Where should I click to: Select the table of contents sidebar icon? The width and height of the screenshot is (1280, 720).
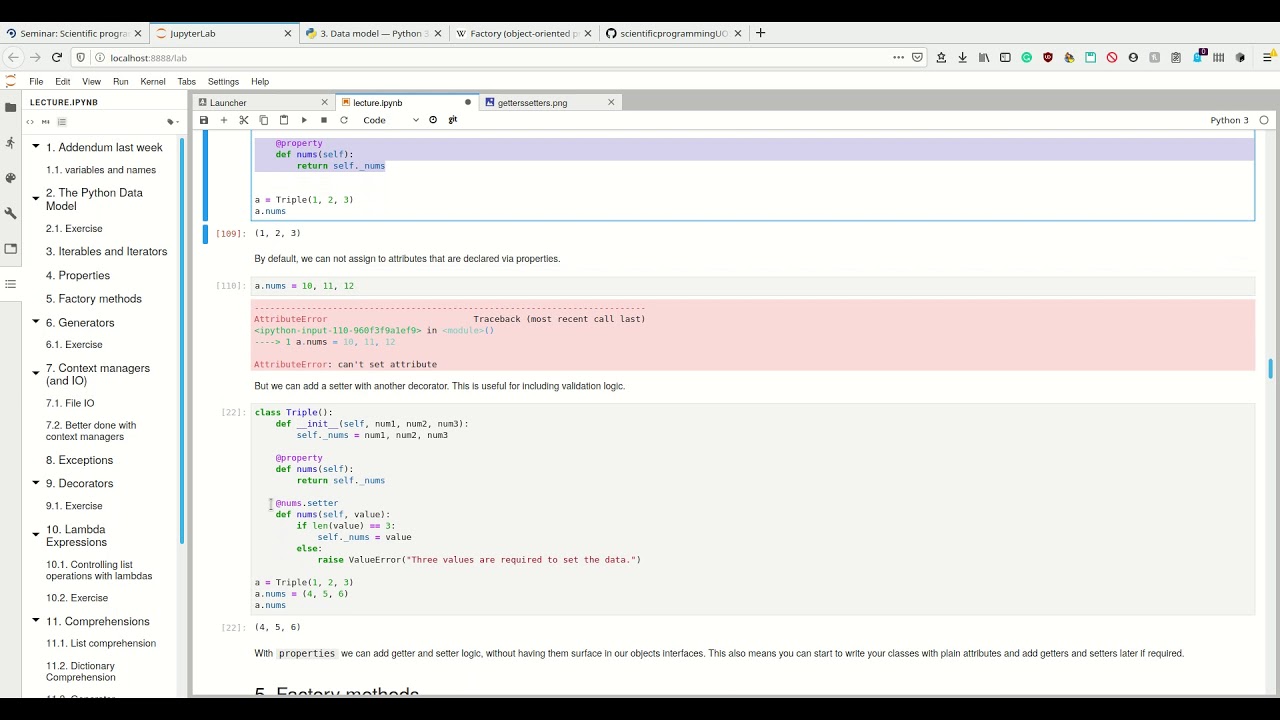point(10,284)
